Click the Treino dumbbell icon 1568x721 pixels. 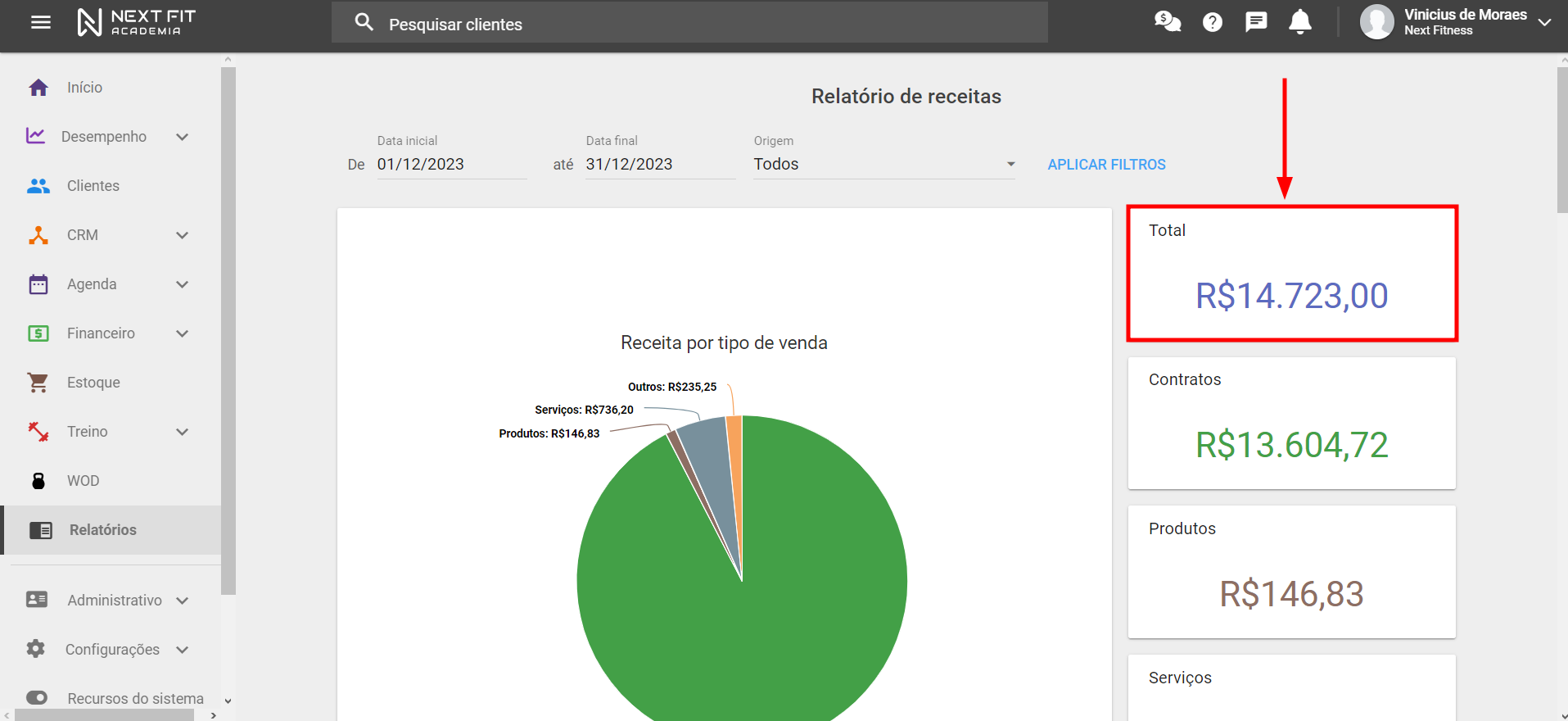(x=38, y=432)
